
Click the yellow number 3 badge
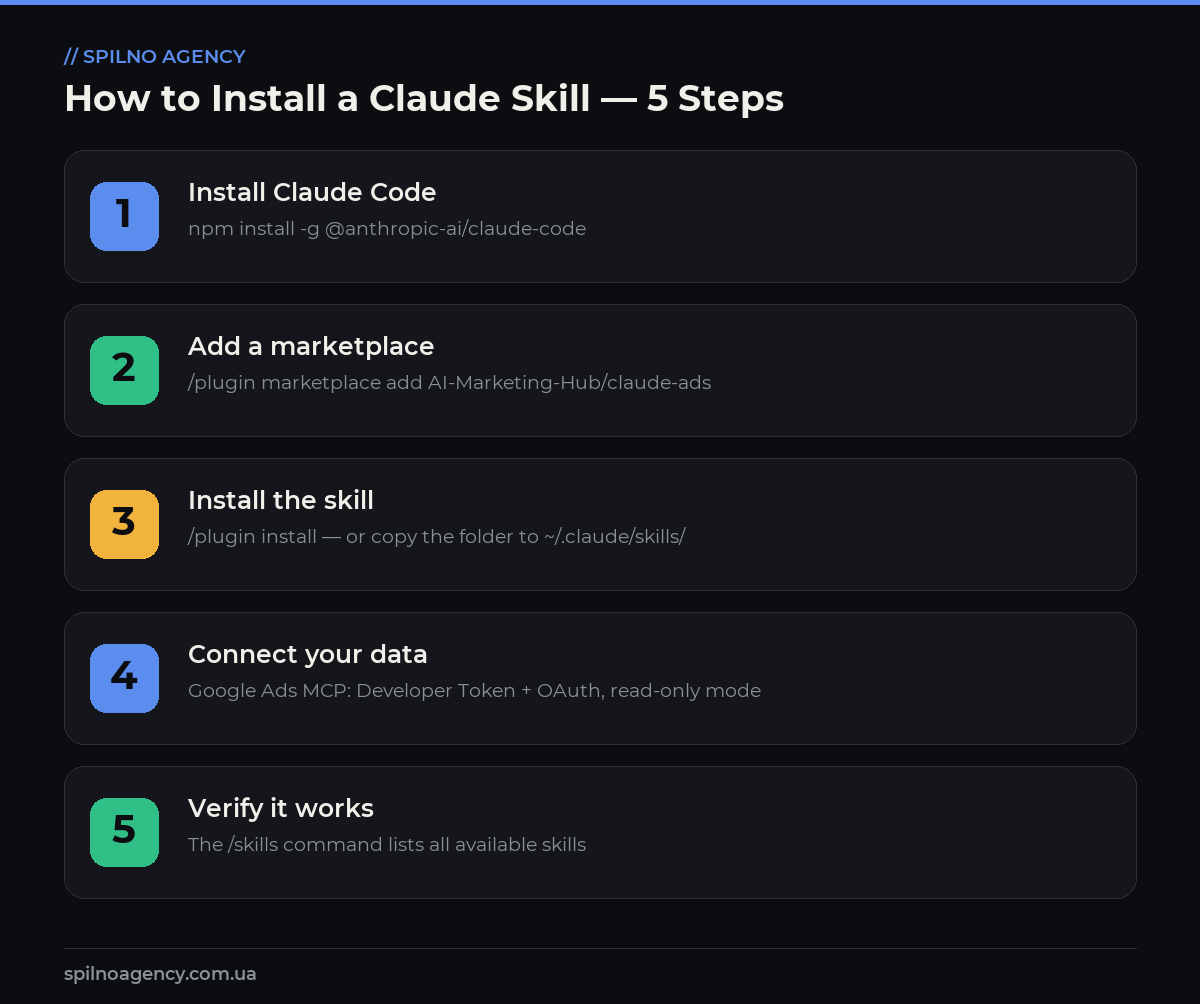coord(124,524)
